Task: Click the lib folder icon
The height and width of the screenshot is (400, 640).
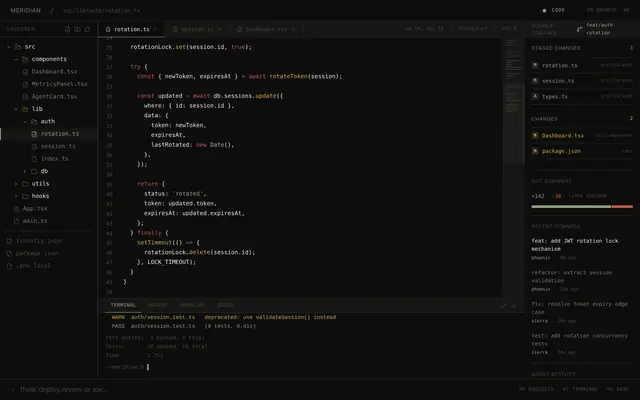Action: click(x=25, y=109)
